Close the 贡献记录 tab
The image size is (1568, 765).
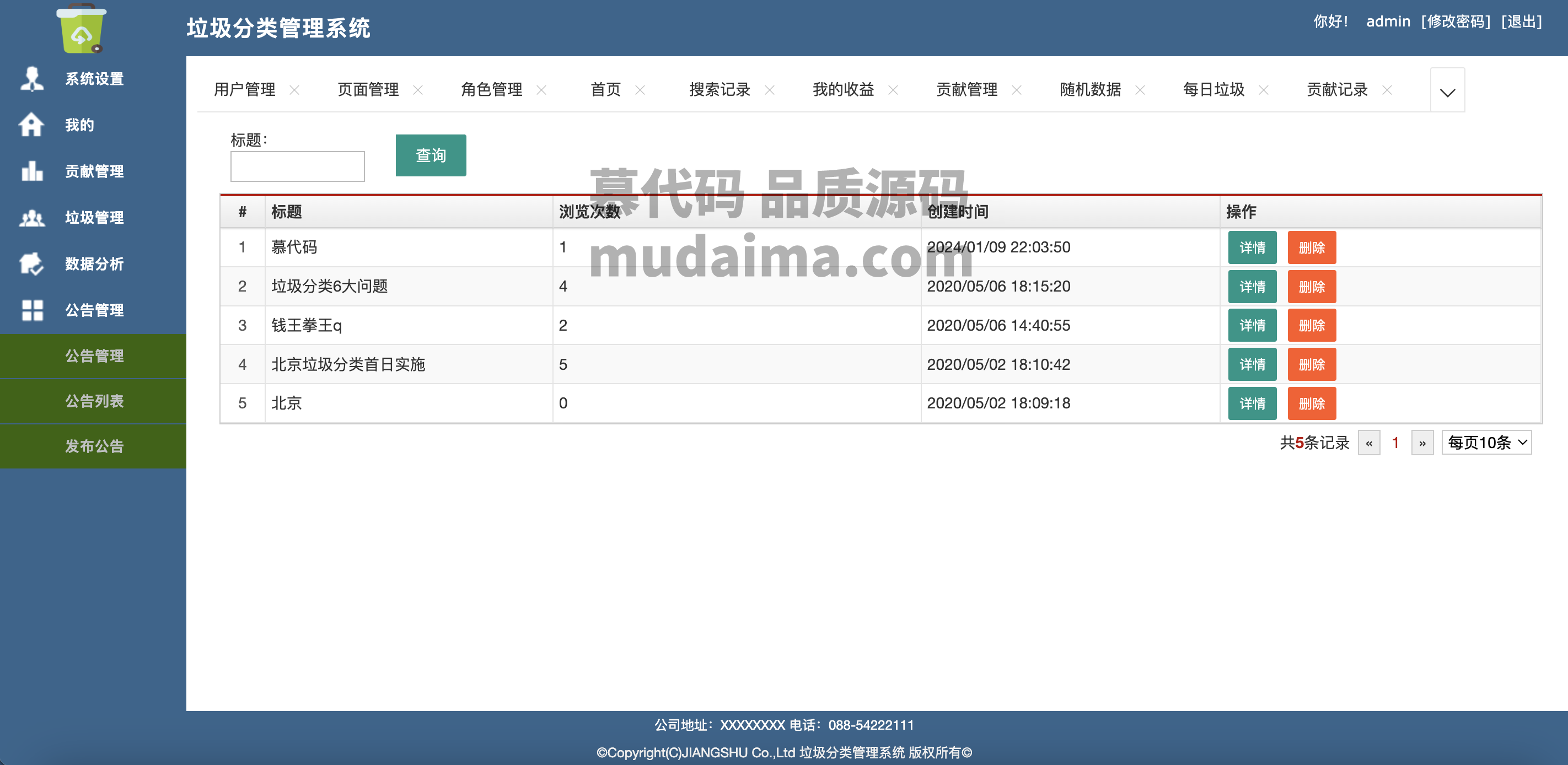point(1387,90)
